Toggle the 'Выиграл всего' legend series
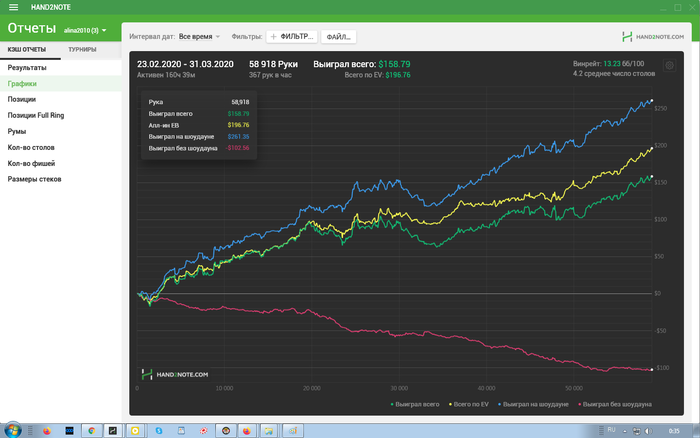Image resolution: width=700 pixels, height=438 pixels. 415,404
